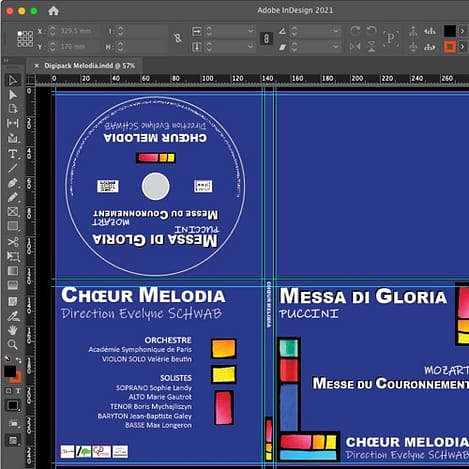Click the Select Container icon

click(413, 31)
